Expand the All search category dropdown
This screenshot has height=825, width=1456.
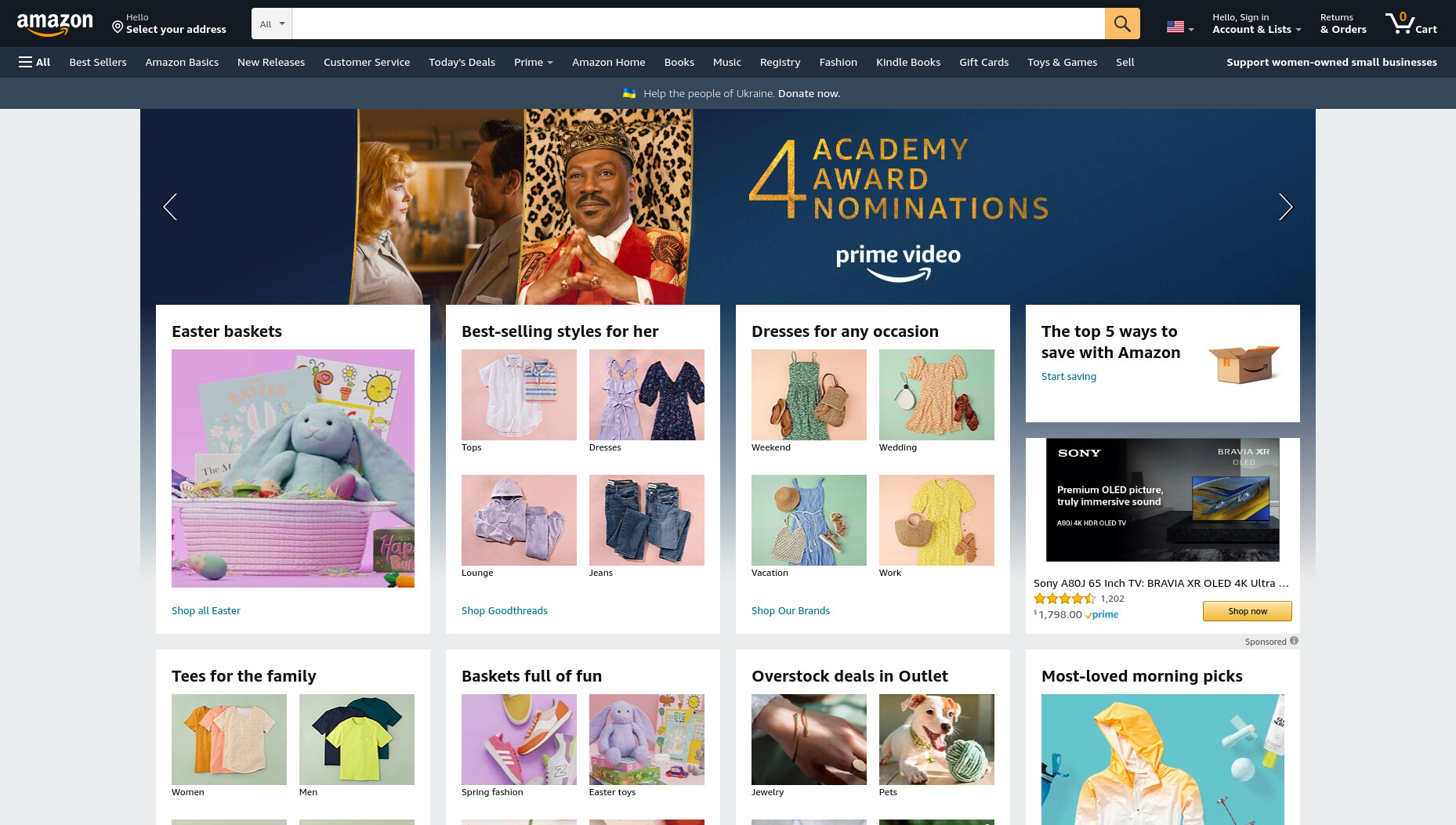click(272, 24)
